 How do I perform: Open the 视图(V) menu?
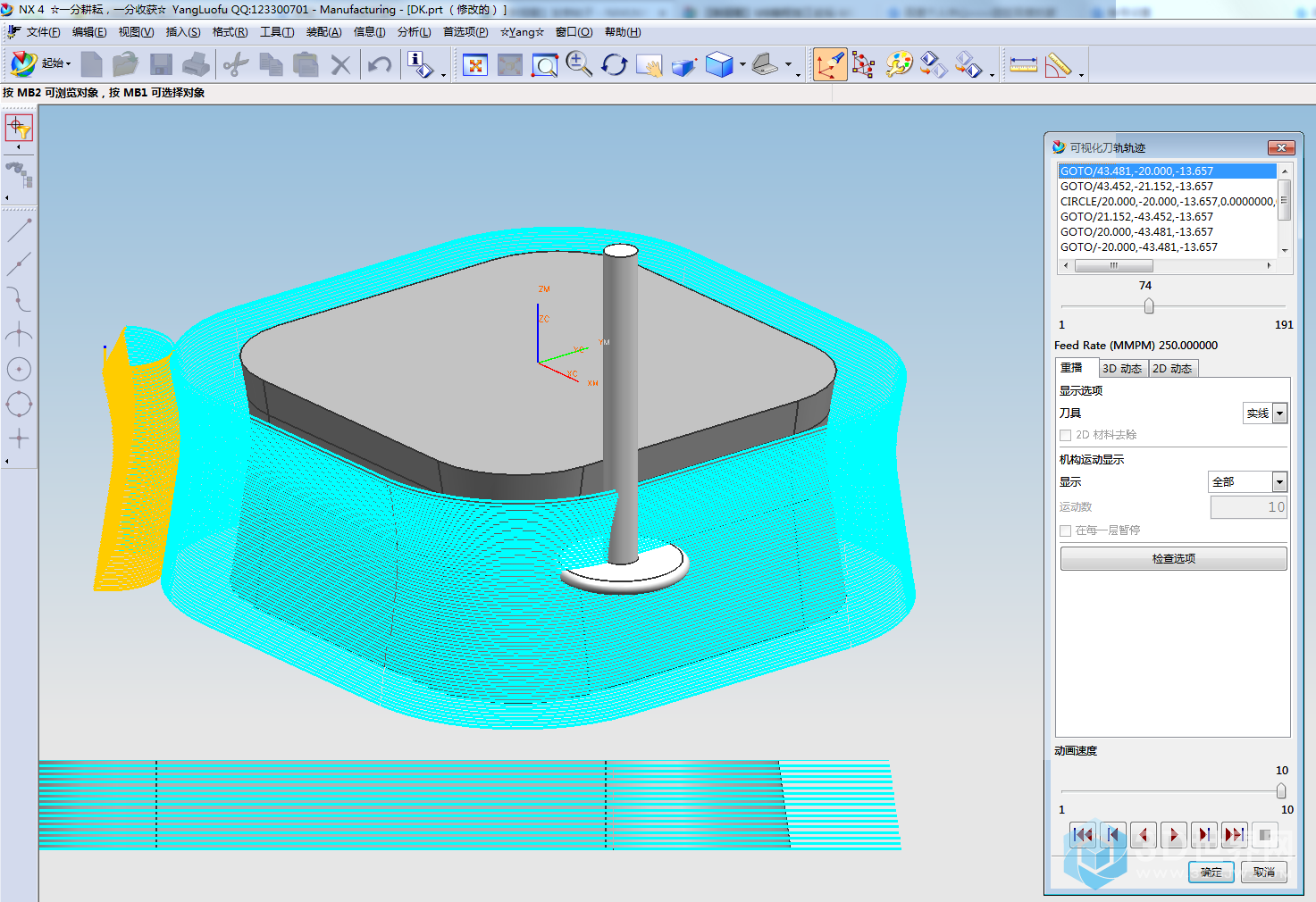coord(136,32)
